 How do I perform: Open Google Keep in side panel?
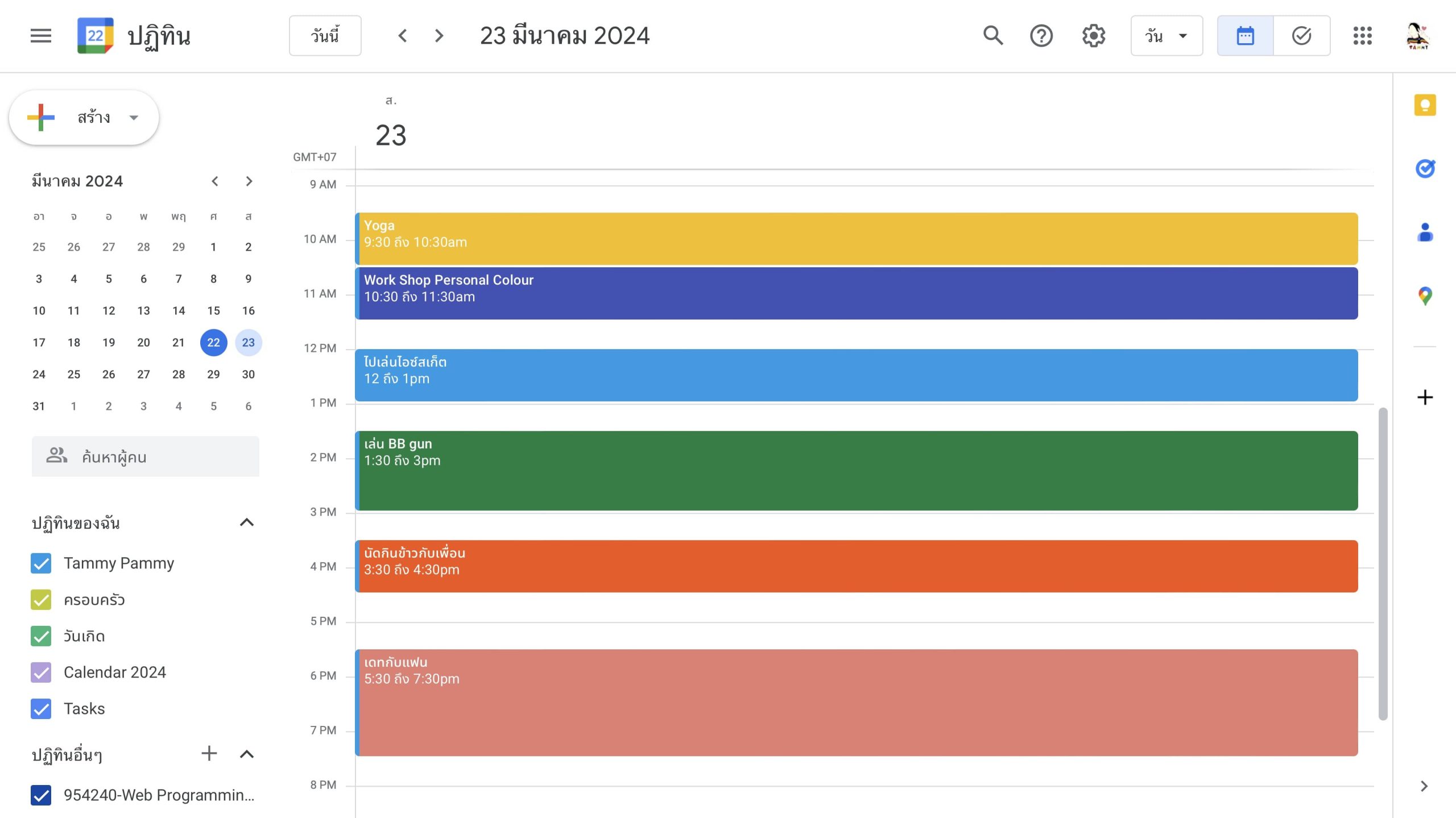pos(1425,105)
